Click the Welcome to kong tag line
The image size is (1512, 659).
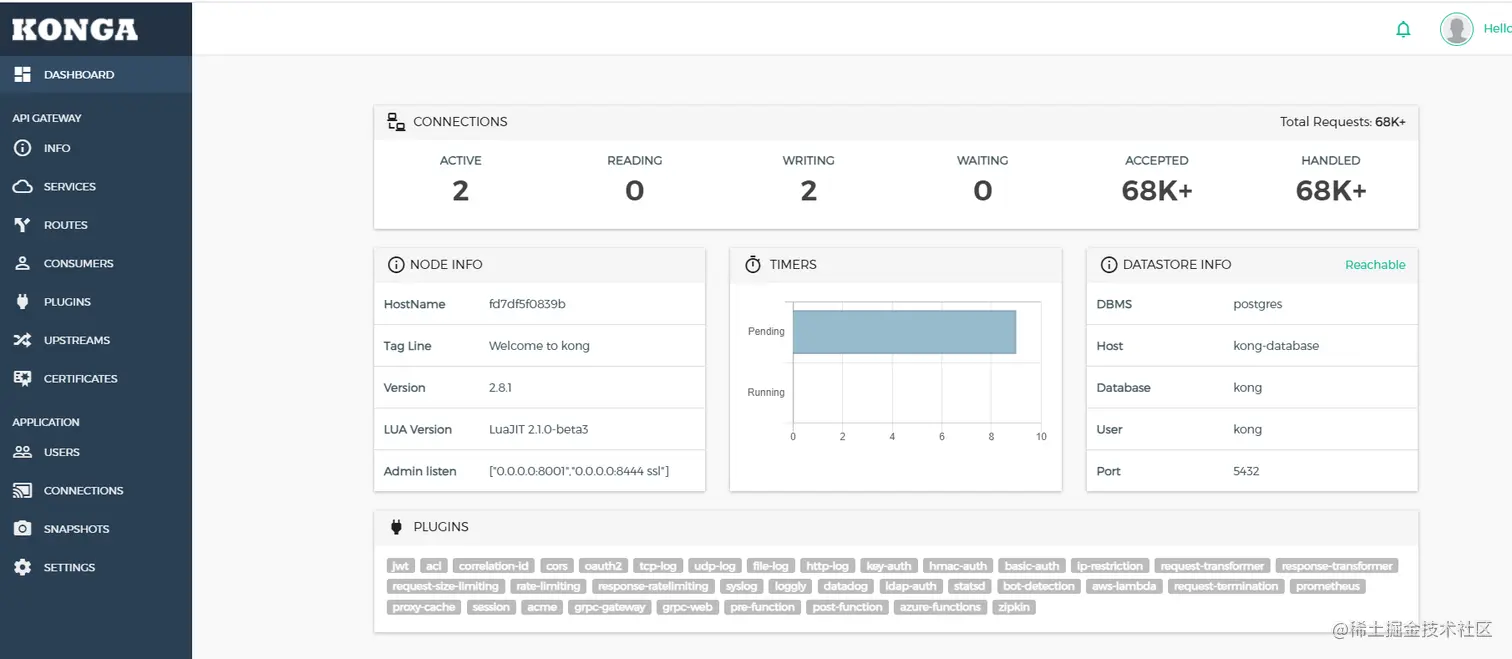tap(539, 346)
